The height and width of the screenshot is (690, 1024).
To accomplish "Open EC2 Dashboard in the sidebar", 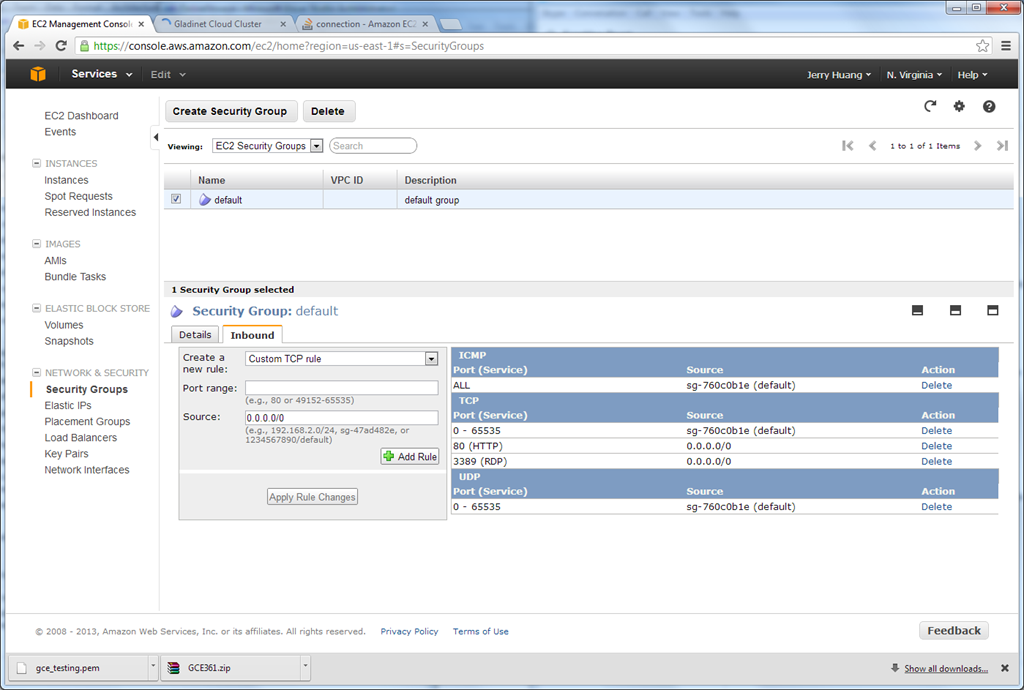I will click(81, 116).
